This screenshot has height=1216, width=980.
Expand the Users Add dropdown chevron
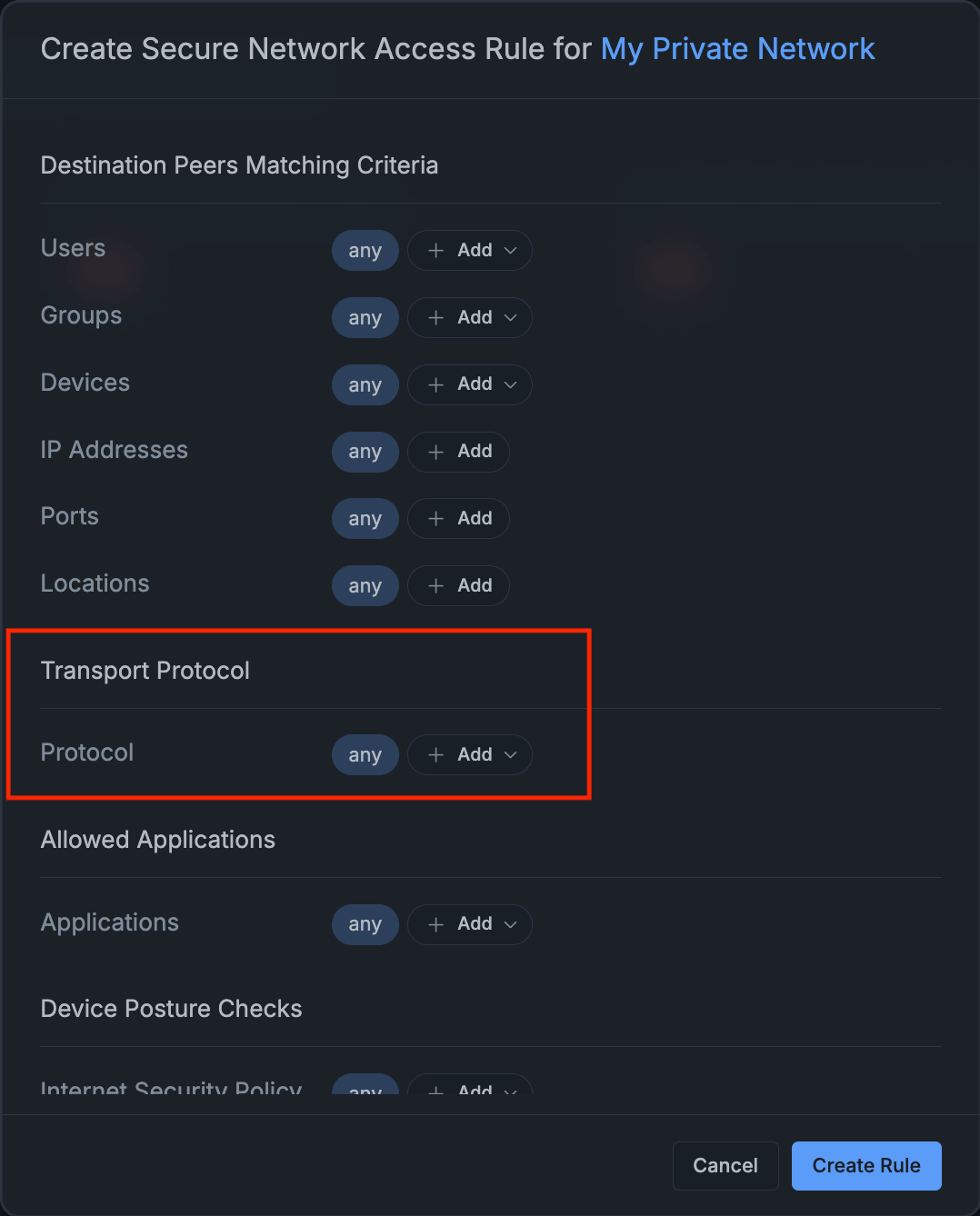click(x=510, y=250)
